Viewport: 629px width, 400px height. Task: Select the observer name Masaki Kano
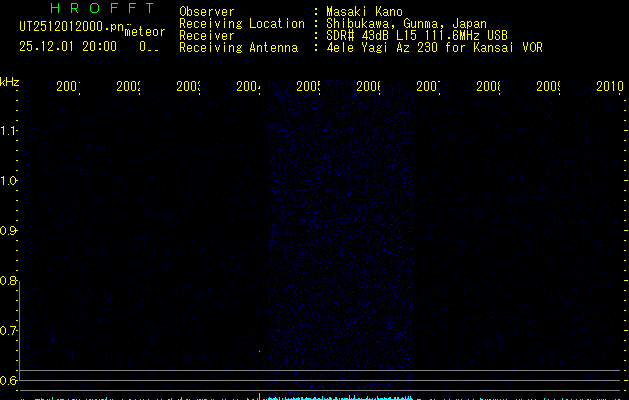pos(364,12)
